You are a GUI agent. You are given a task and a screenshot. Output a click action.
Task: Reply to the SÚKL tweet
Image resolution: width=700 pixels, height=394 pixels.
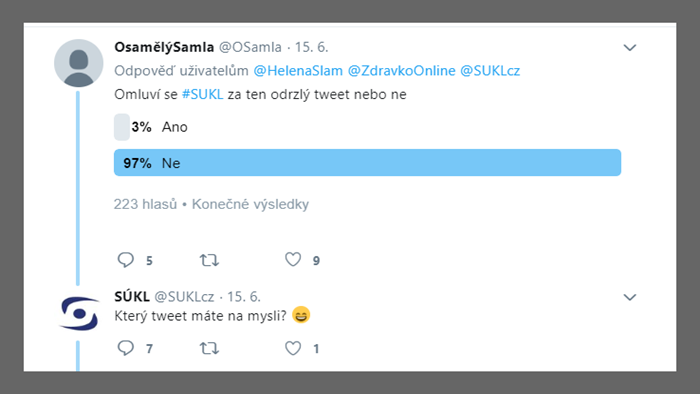[125, 348]
